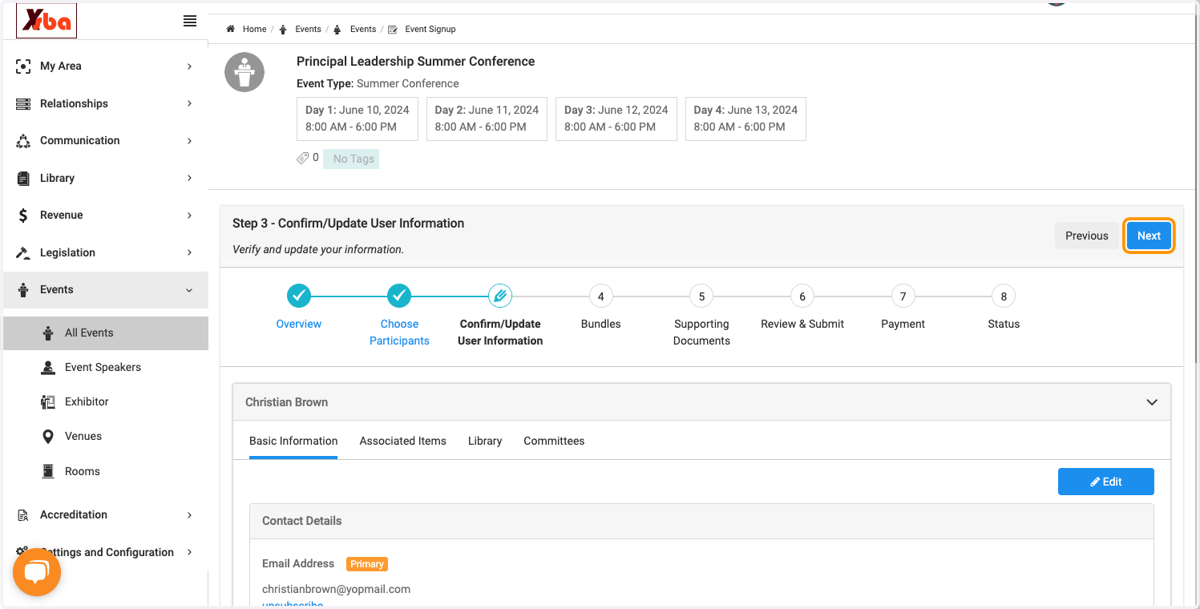This screenshot has height=609, width=1200.
Task: Click the Contact Details section header
Action: (701, 521)
